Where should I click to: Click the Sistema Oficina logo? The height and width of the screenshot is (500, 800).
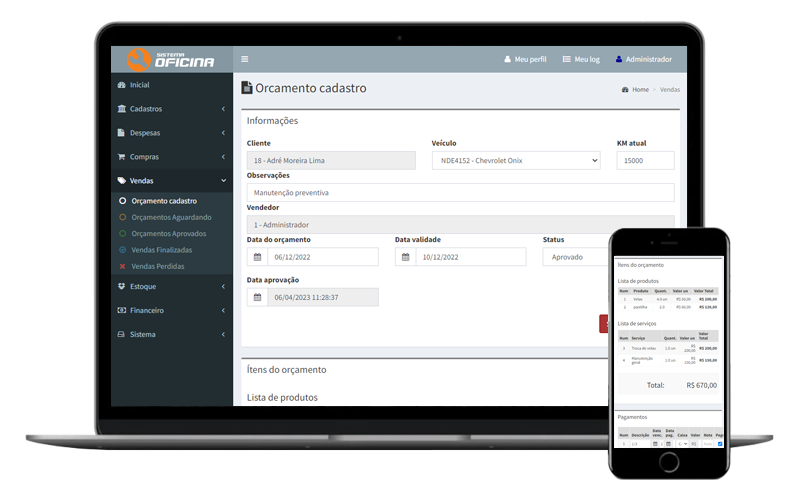tap(171, 59)
